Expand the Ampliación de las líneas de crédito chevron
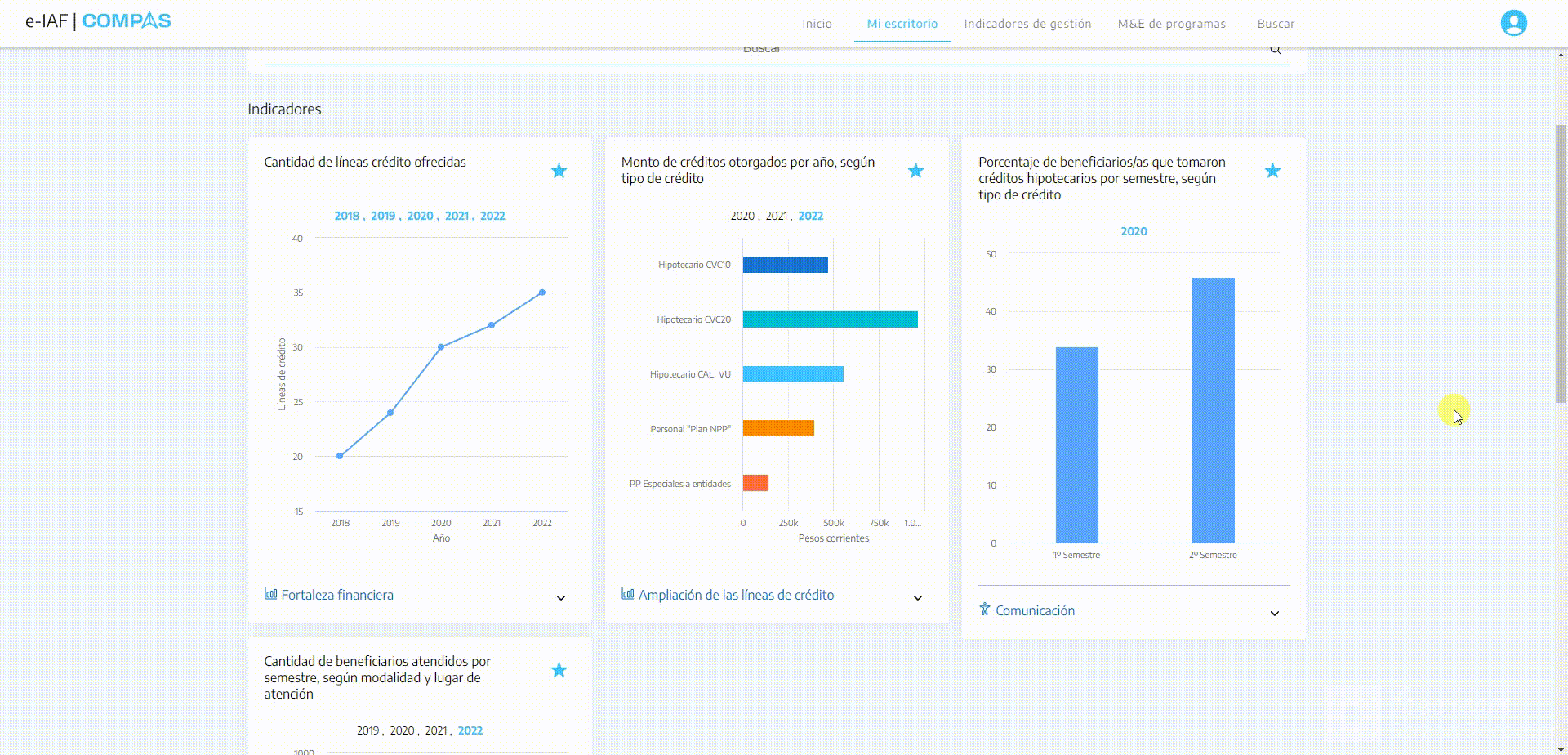 [x=918, y=598]
